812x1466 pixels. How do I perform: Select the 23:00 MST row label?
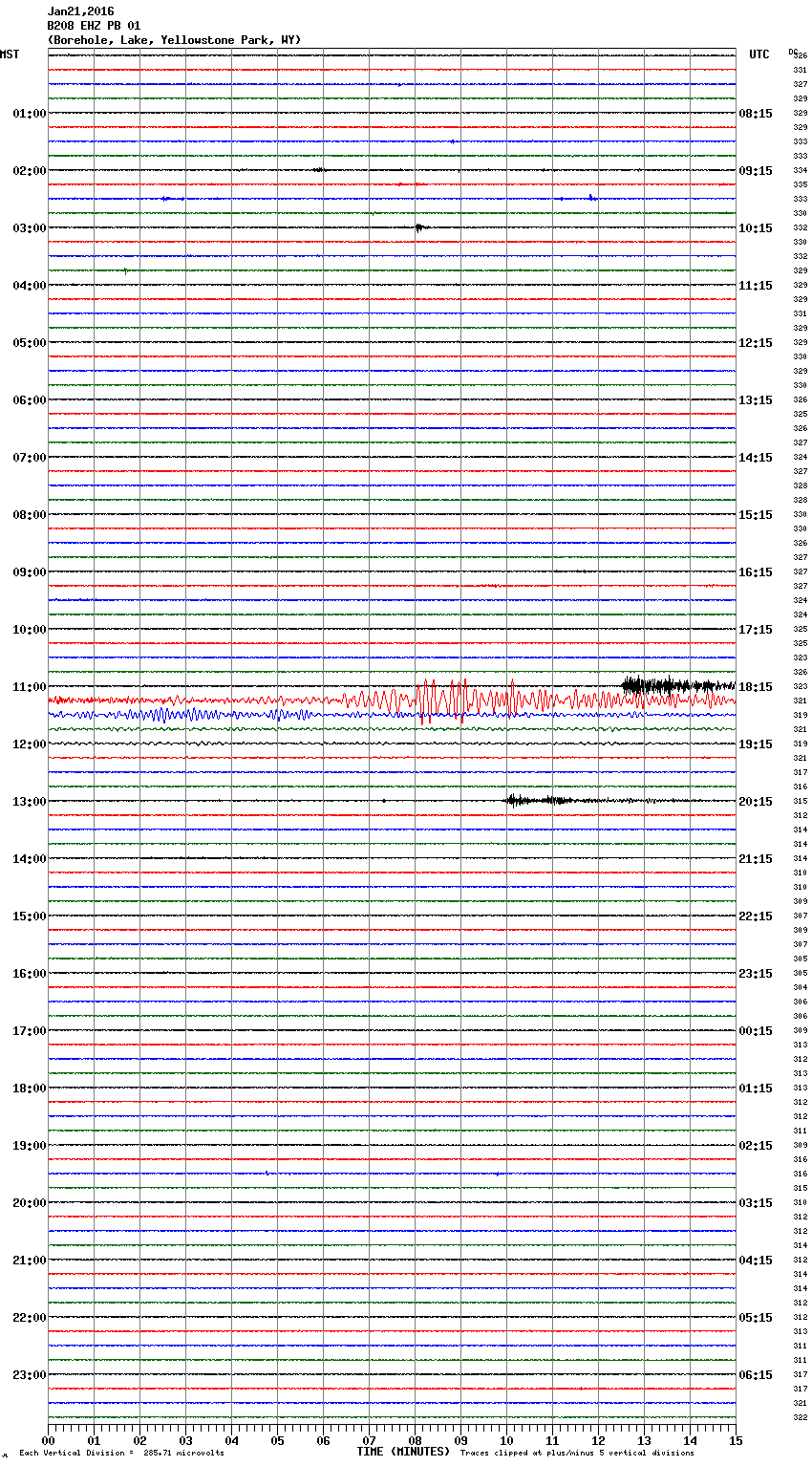click(29, 1375)
